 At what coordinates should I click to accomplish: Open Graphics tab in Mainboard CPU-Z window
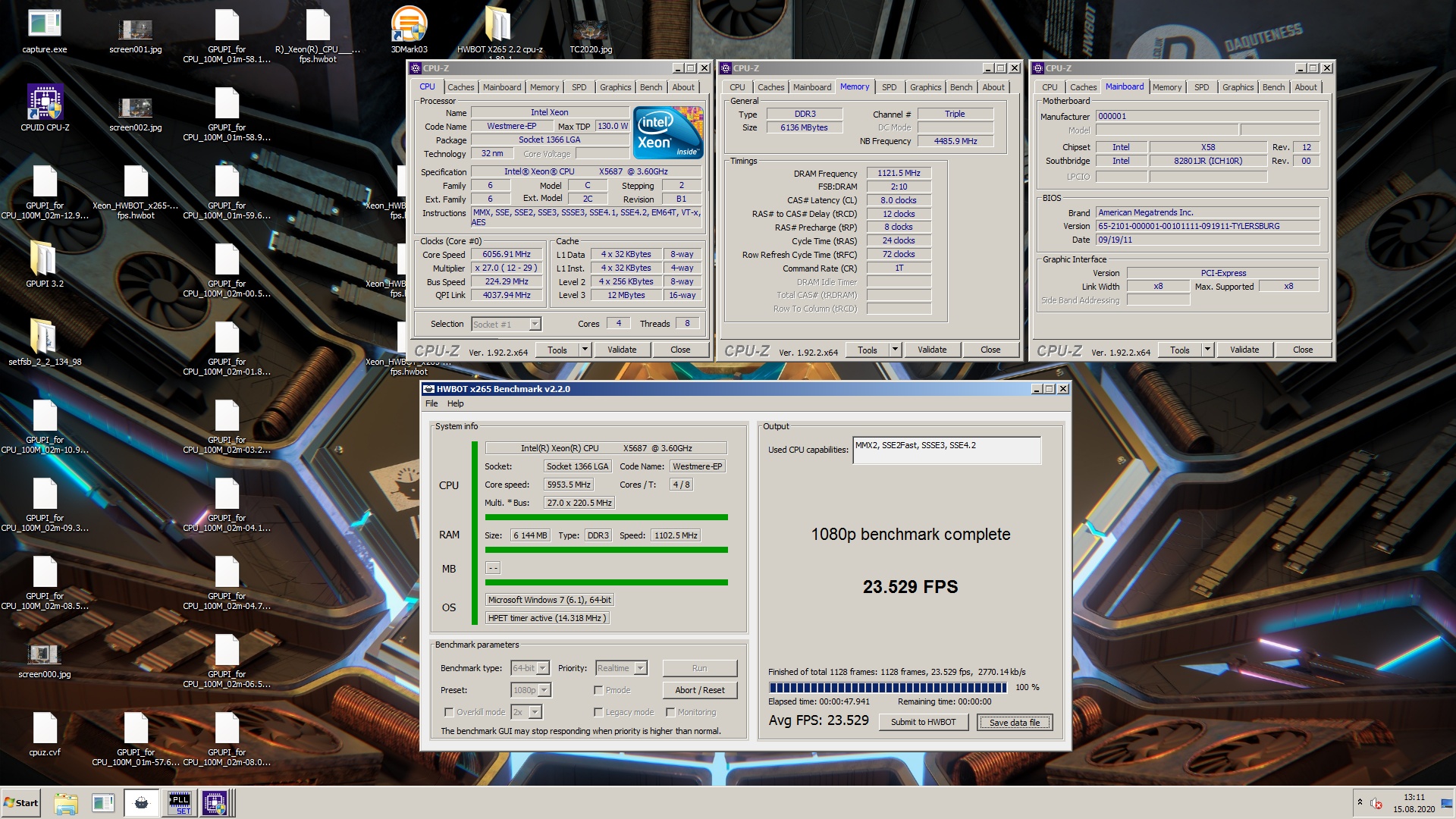coord(1238,87)
